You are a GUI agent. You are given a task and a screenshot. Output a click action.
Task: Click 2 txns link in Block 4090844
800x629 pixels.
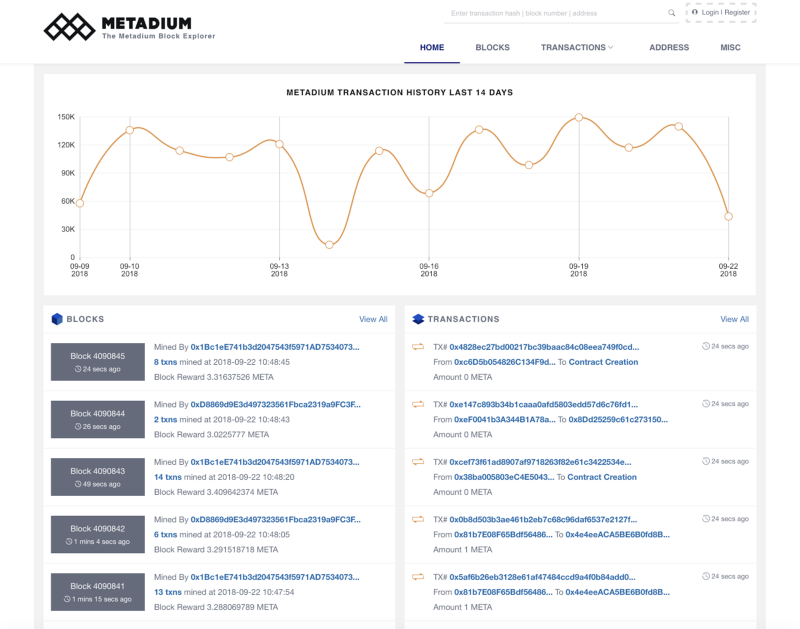point(165,420)
